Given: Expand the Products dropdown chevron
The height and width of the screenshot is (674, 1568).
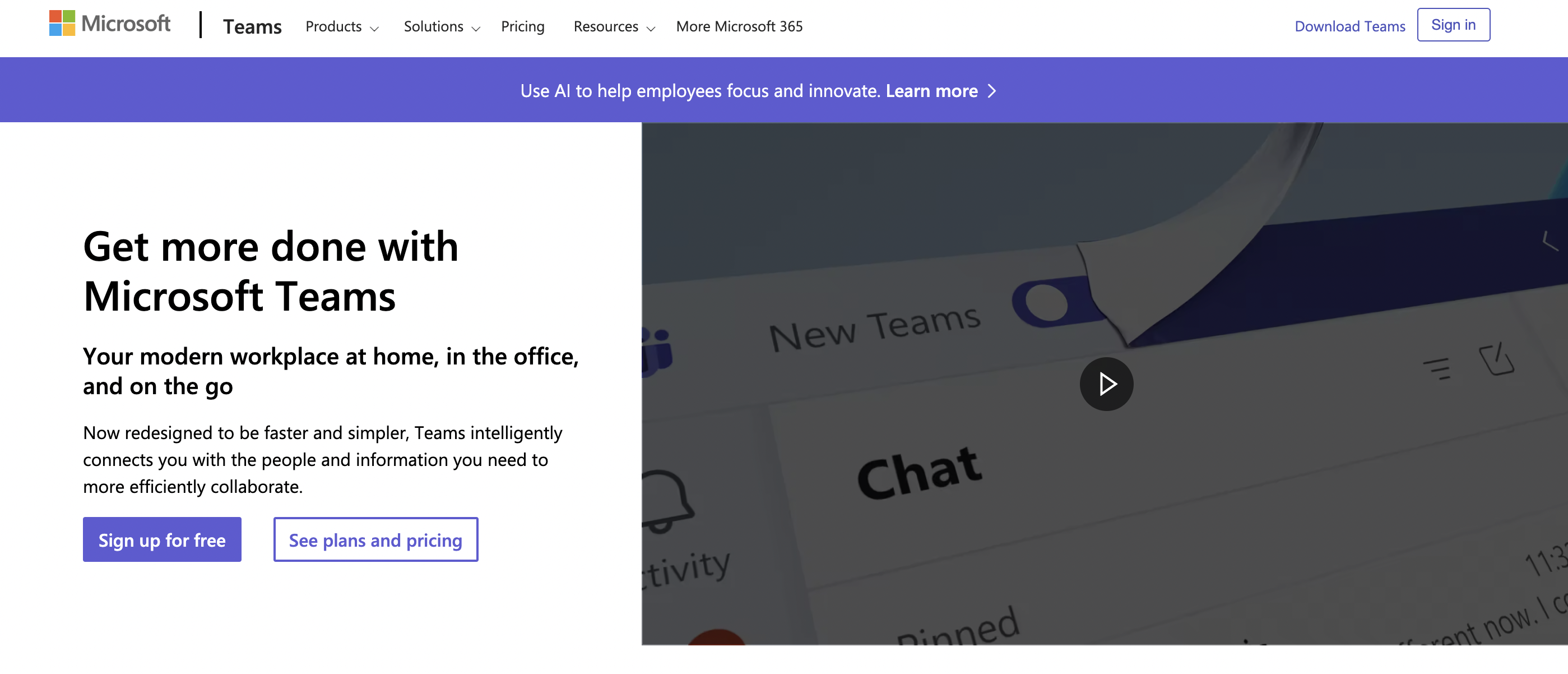Looking at the screenshot, I should click(x=374, y=28).
